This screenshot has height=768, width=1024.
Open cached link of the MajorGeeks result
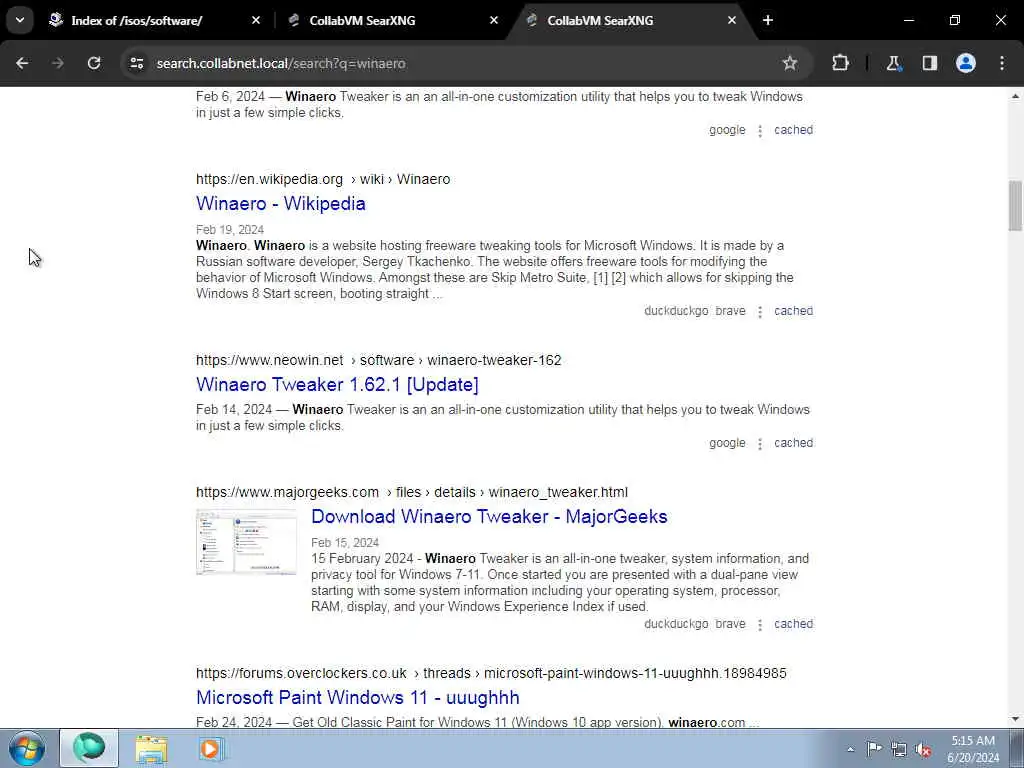pyautogui.click(x=793, y=624)
